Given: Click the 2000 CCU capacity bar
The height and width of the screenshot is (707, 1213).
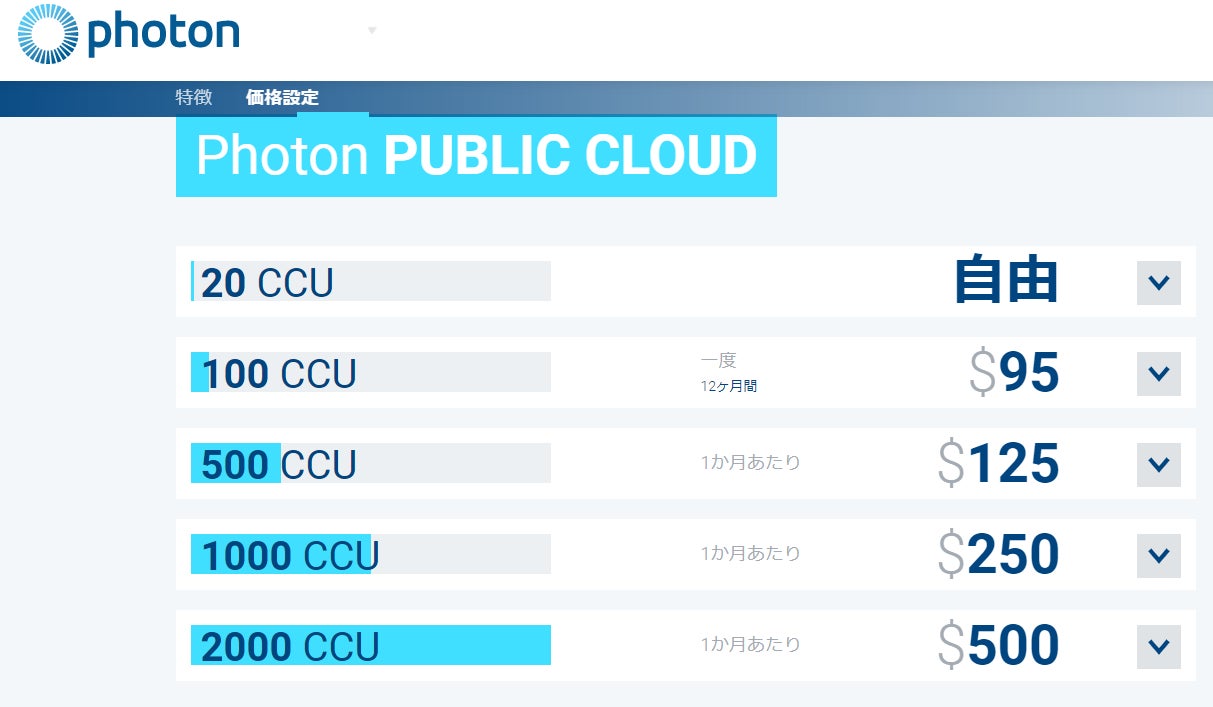Looking at the screenshot, I should tap(371, 646).
